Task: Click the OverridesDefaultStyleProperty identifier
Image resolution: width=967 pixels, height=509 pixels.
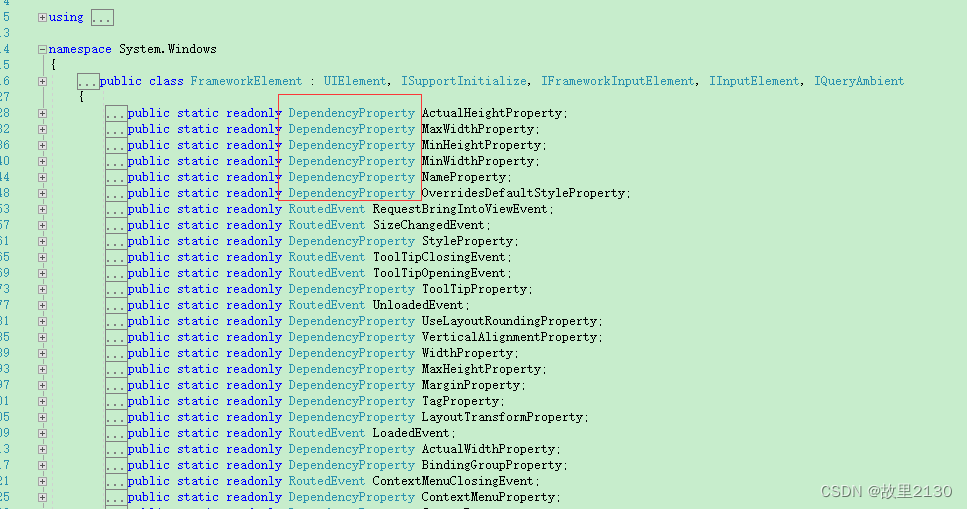Action: [524, 193]
